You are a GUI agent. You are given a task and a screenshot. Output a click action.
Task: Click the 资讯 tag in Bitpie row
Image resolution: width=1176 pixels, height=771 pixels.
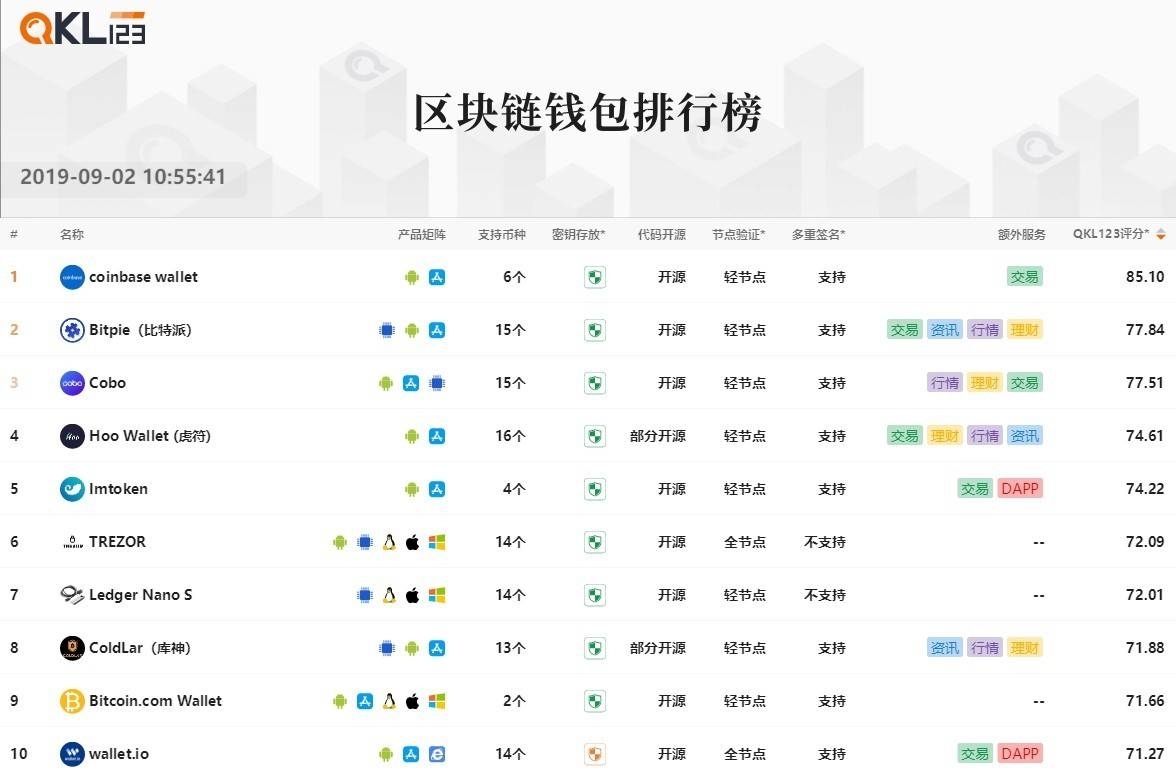pos(944,330)
